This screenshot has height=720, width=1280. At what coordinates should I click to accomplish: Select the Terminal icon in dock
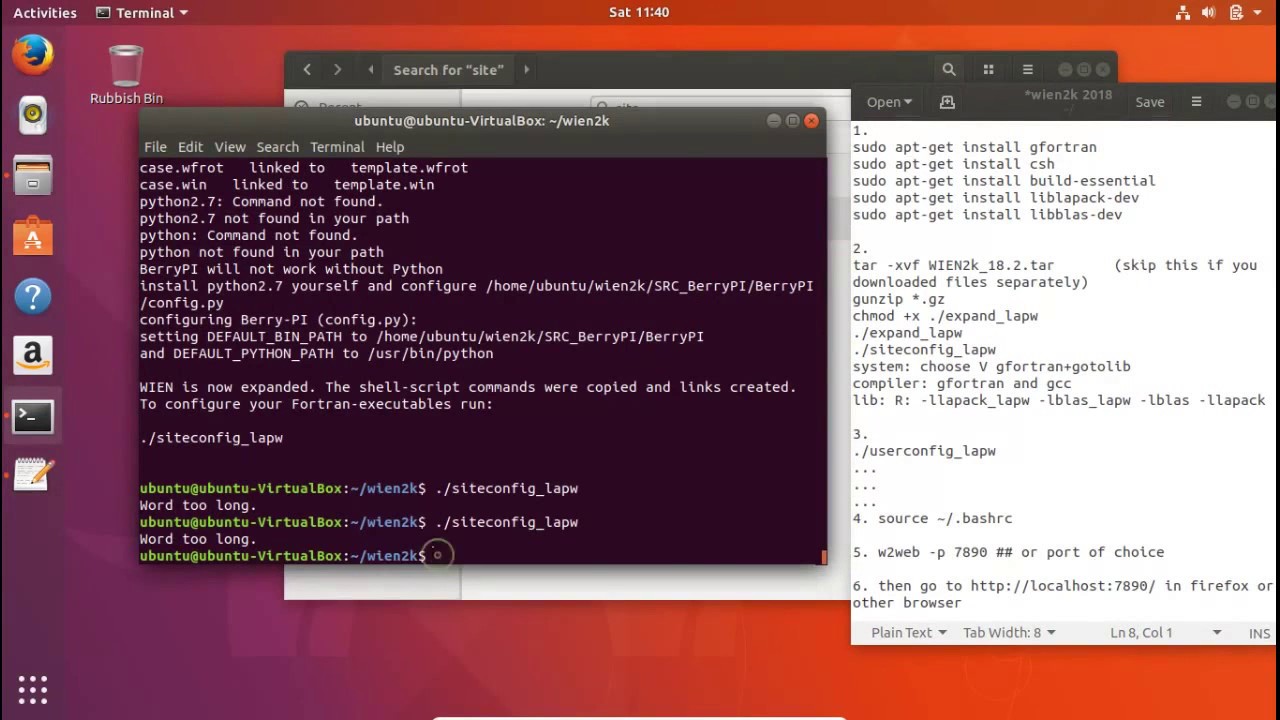32,416
